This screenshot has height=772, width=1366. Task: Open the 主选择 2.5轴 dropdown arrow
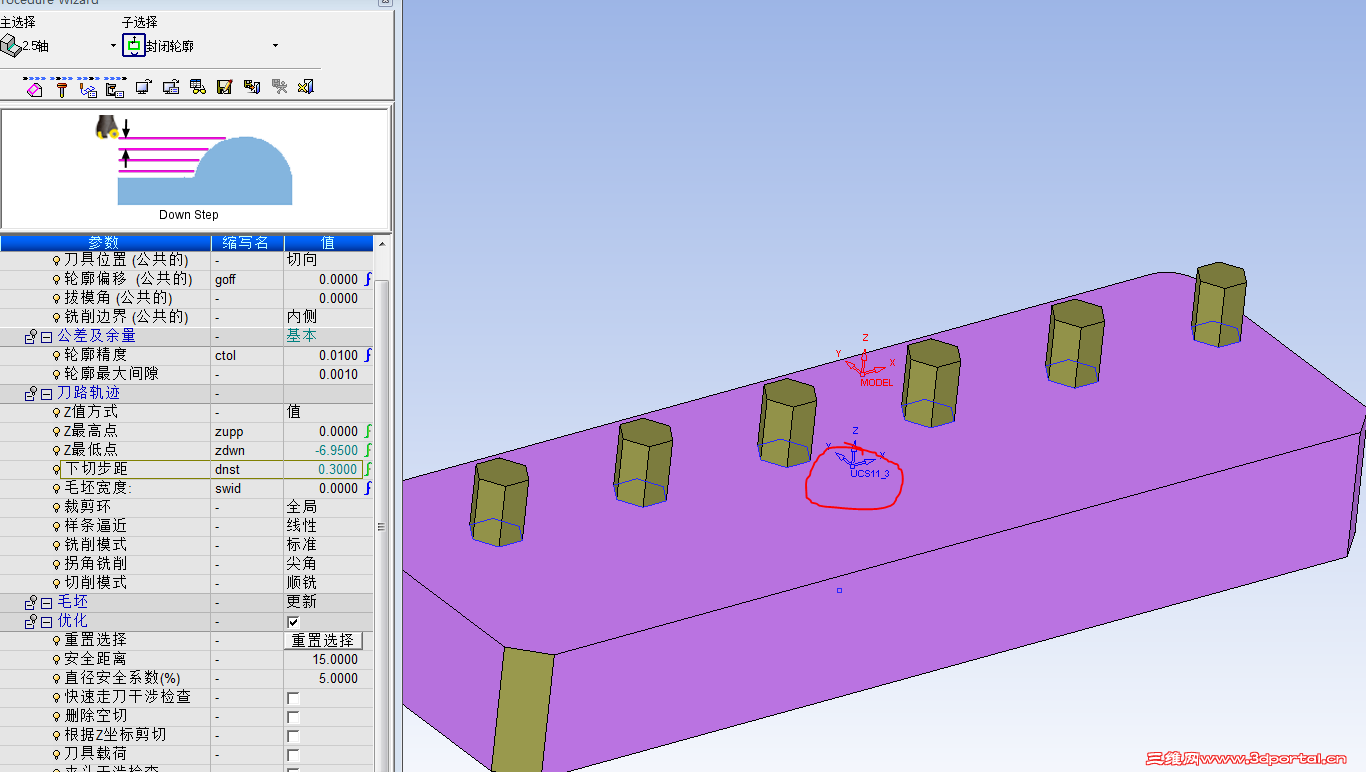click(113, 46)
